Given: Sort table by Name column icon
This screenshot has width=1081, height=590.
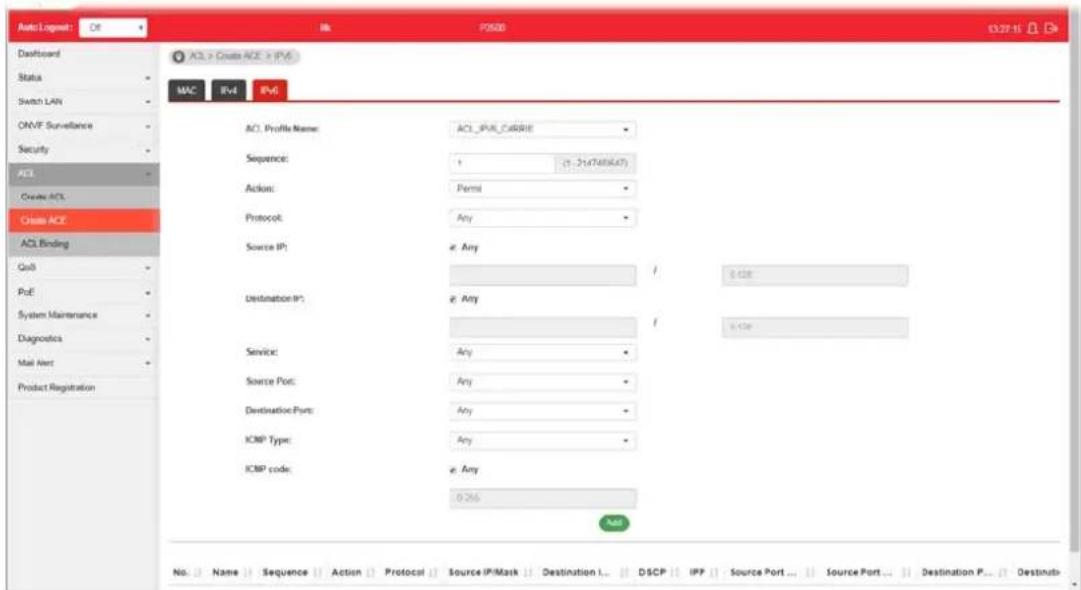Looking at the screenshot, I should (x=249, y=572).
